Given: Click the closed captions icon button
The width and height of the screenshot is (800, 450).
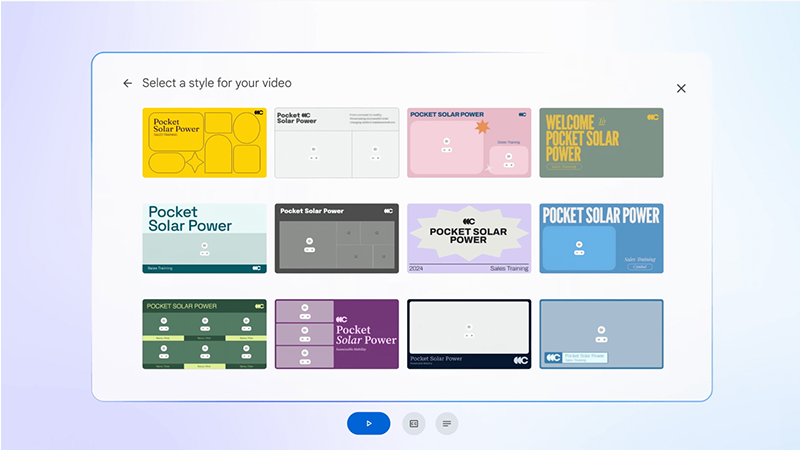Looking at the screenshot, I should click(x=413, y=423).
